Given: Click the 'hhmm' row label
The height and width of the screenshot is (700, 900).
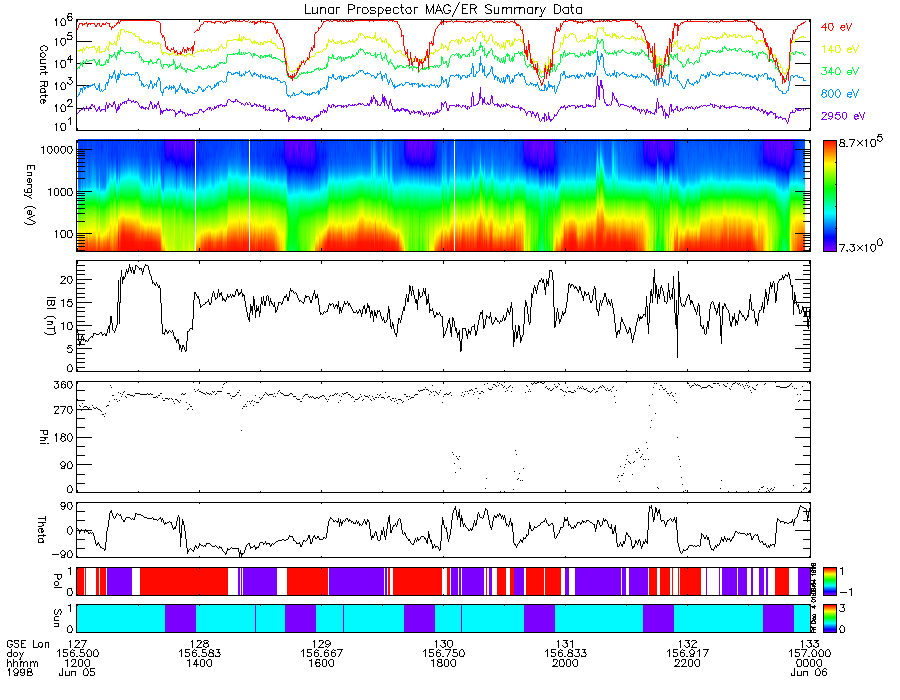Looking at the screenshot, I should [22, 663].
